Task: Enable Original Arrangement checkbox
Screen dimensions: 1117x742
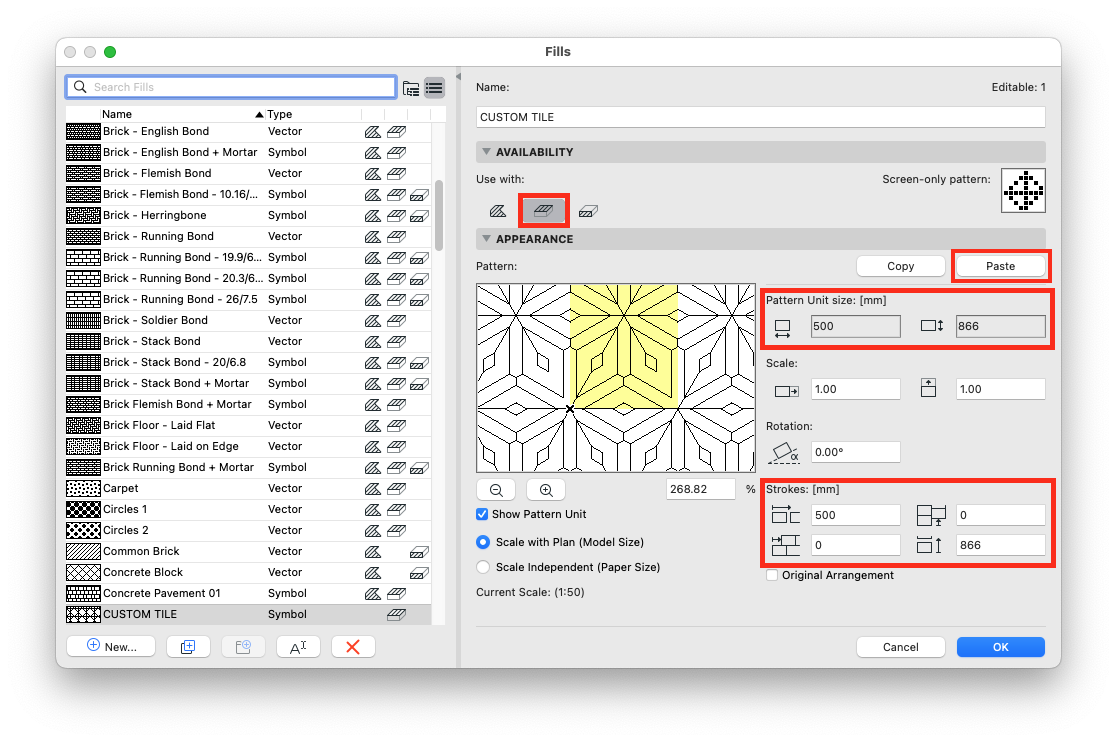Action: tap(771, 575)
